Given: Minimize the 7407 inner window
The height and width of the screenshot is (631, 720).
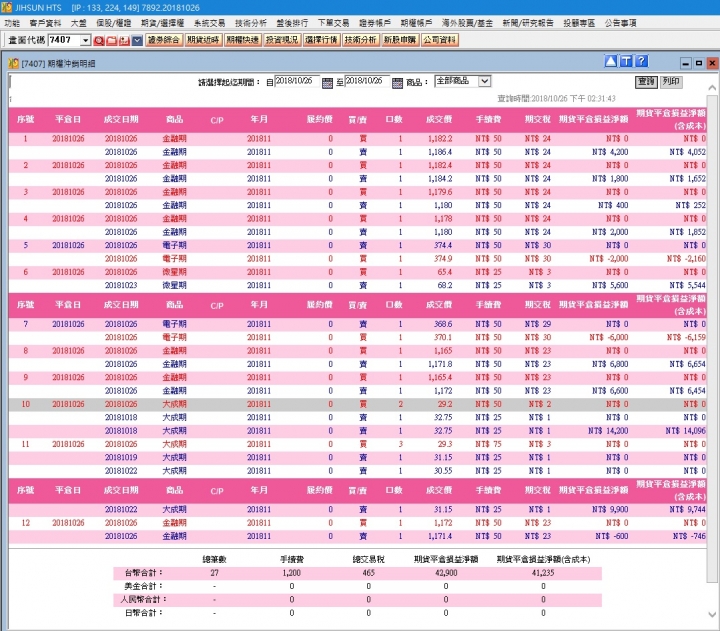Looking at the screenshot, I should point(686,63).
